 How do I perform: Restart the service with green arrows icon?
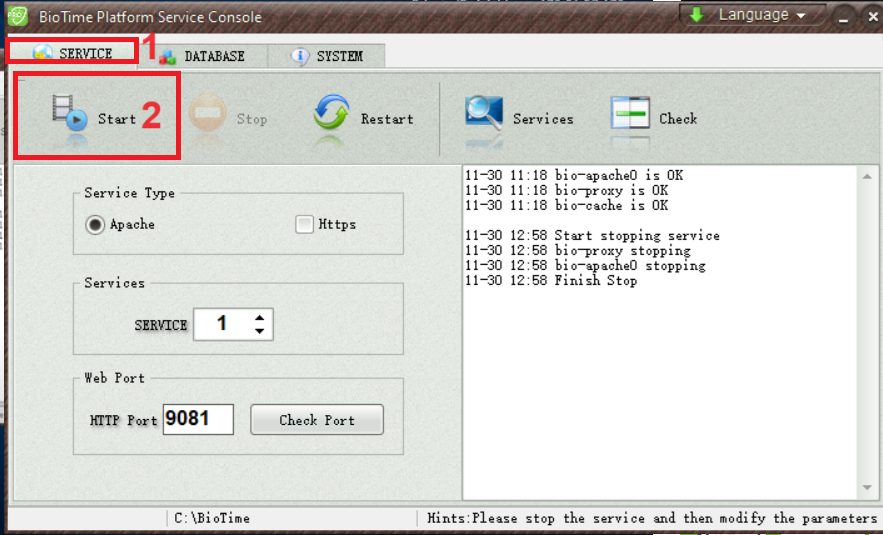coord(331,116)
